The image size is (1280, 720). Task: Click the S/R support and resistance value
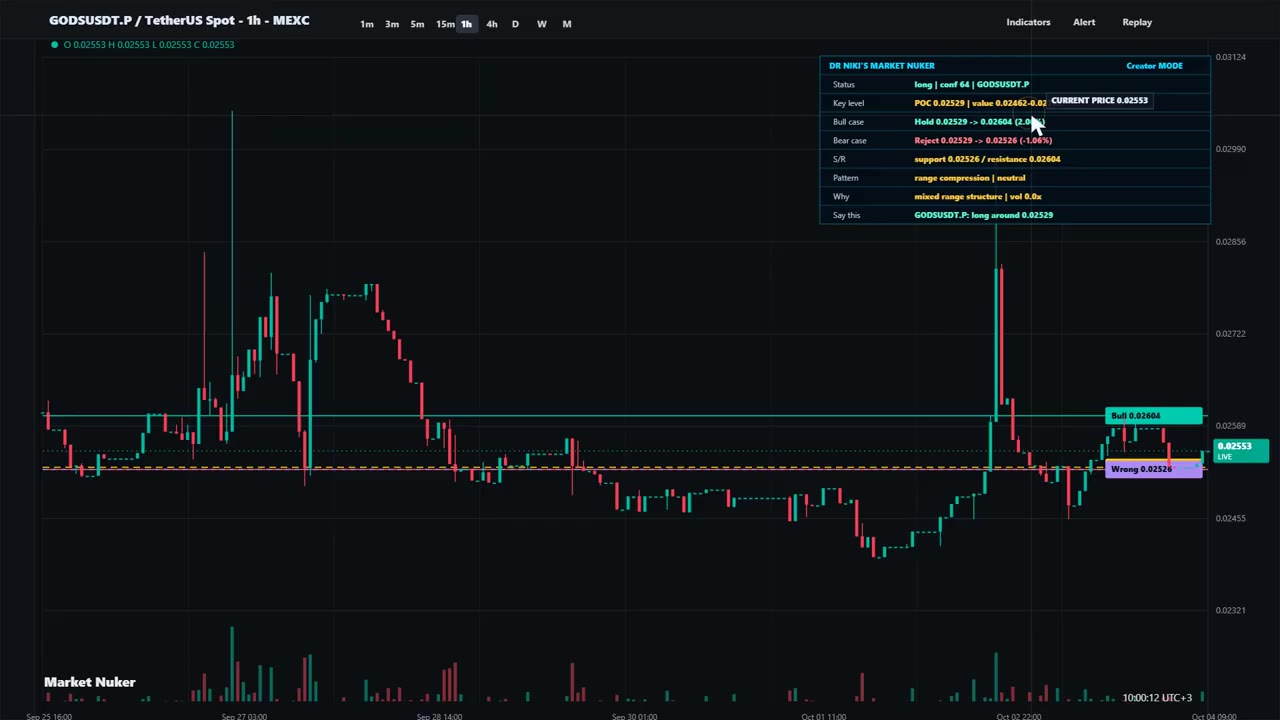987,159
